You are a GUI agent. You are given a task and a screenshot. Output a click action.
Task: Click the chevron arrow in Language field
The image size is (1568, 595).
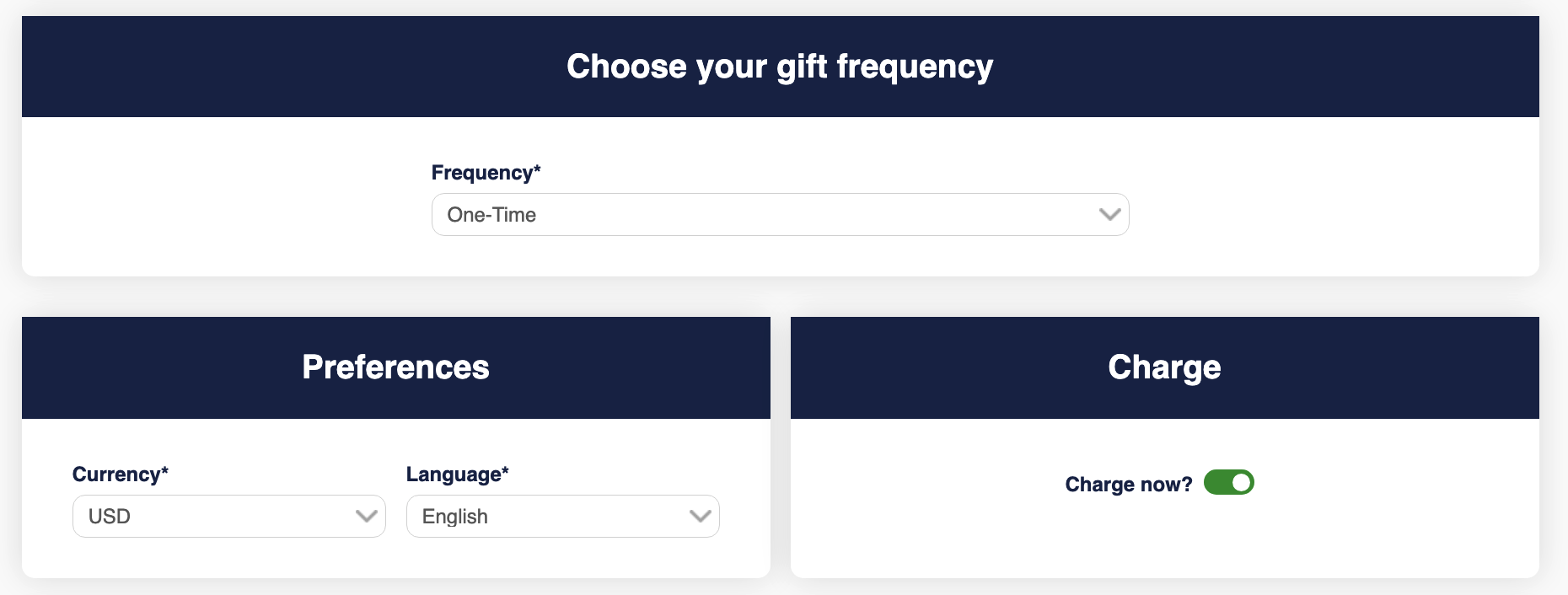pos(700,517)
